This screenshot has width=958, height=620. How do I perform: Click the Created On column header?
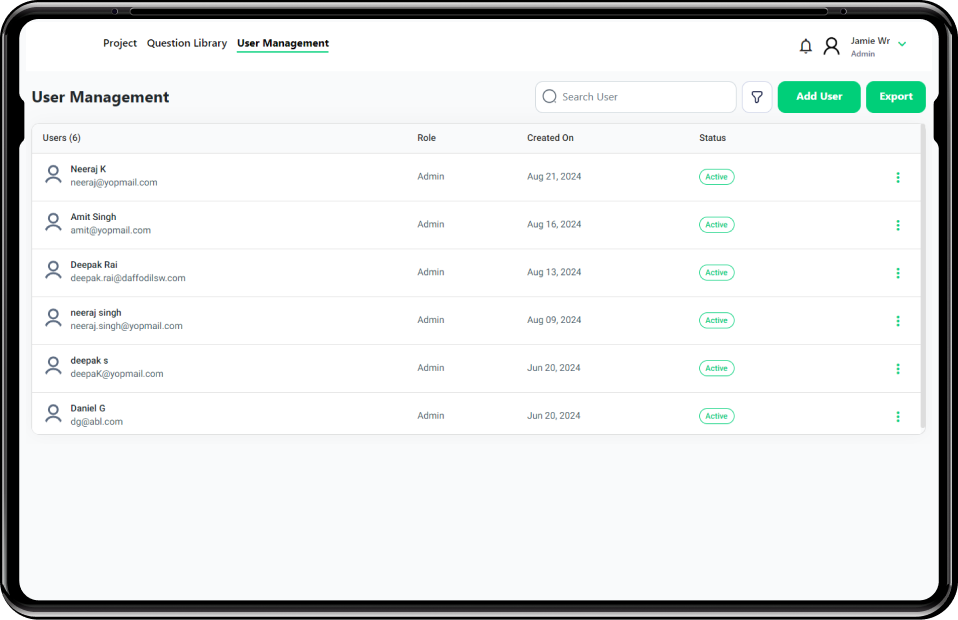pyautogui.click(x=550, y=138)
